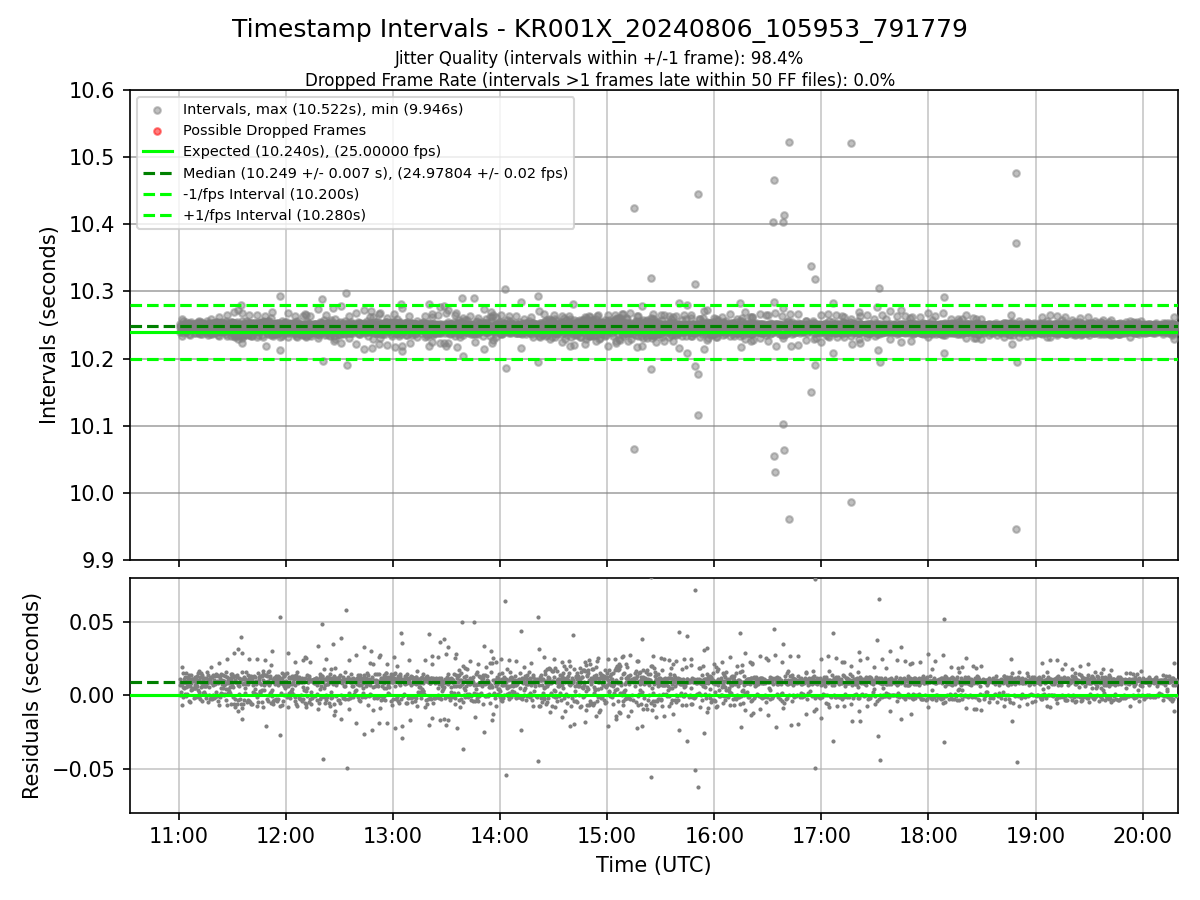Click the 17:00 x-axis tick label
Screen dimensions: 1200x900
pyautogui.click(x=821, y=834)
